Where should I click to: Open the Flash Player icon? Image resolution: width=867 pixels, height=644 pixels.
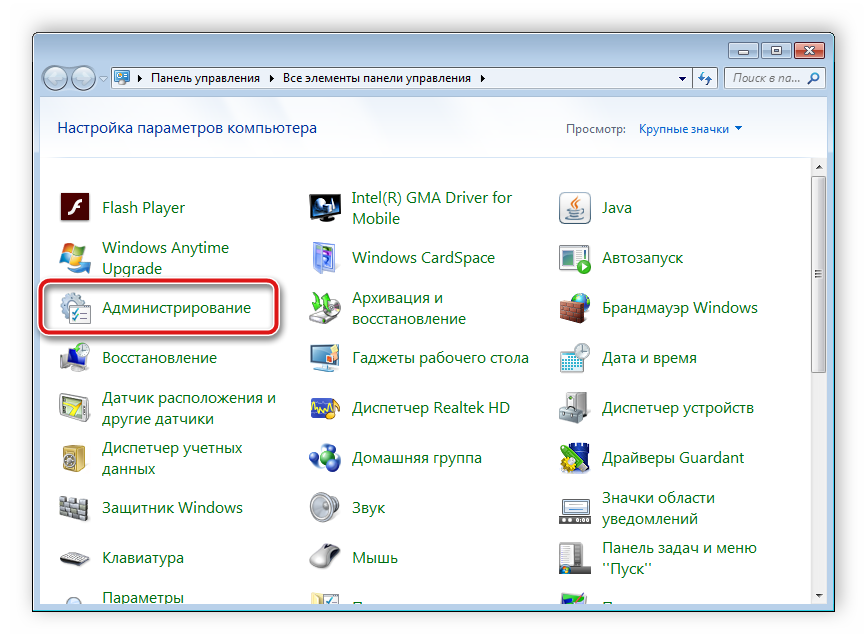75,207
